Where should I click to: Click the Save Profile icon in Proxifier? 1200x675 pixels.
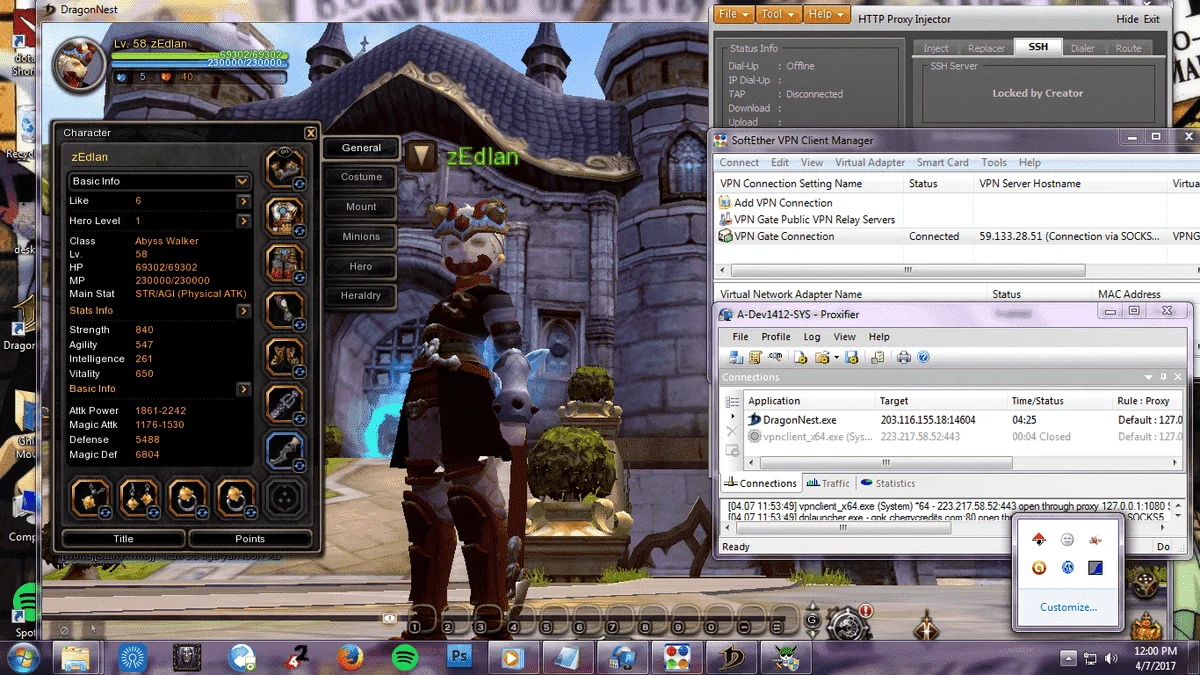(x=852, y=357)
